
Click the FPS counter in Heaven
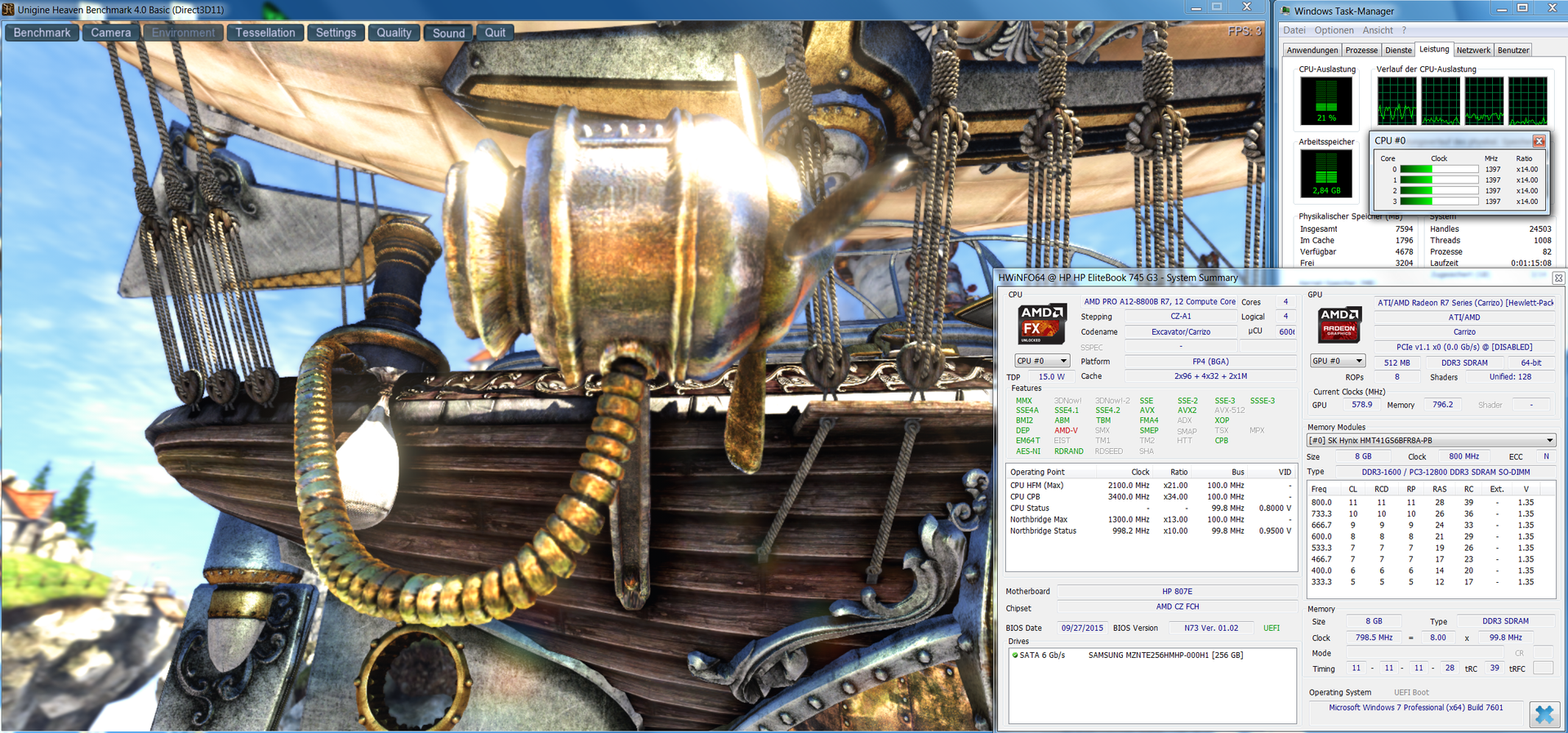pos(1245,31)
